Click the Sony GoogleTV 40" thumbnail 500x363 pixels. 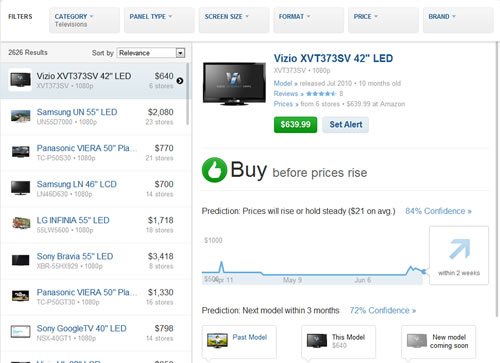click(20, 332)
